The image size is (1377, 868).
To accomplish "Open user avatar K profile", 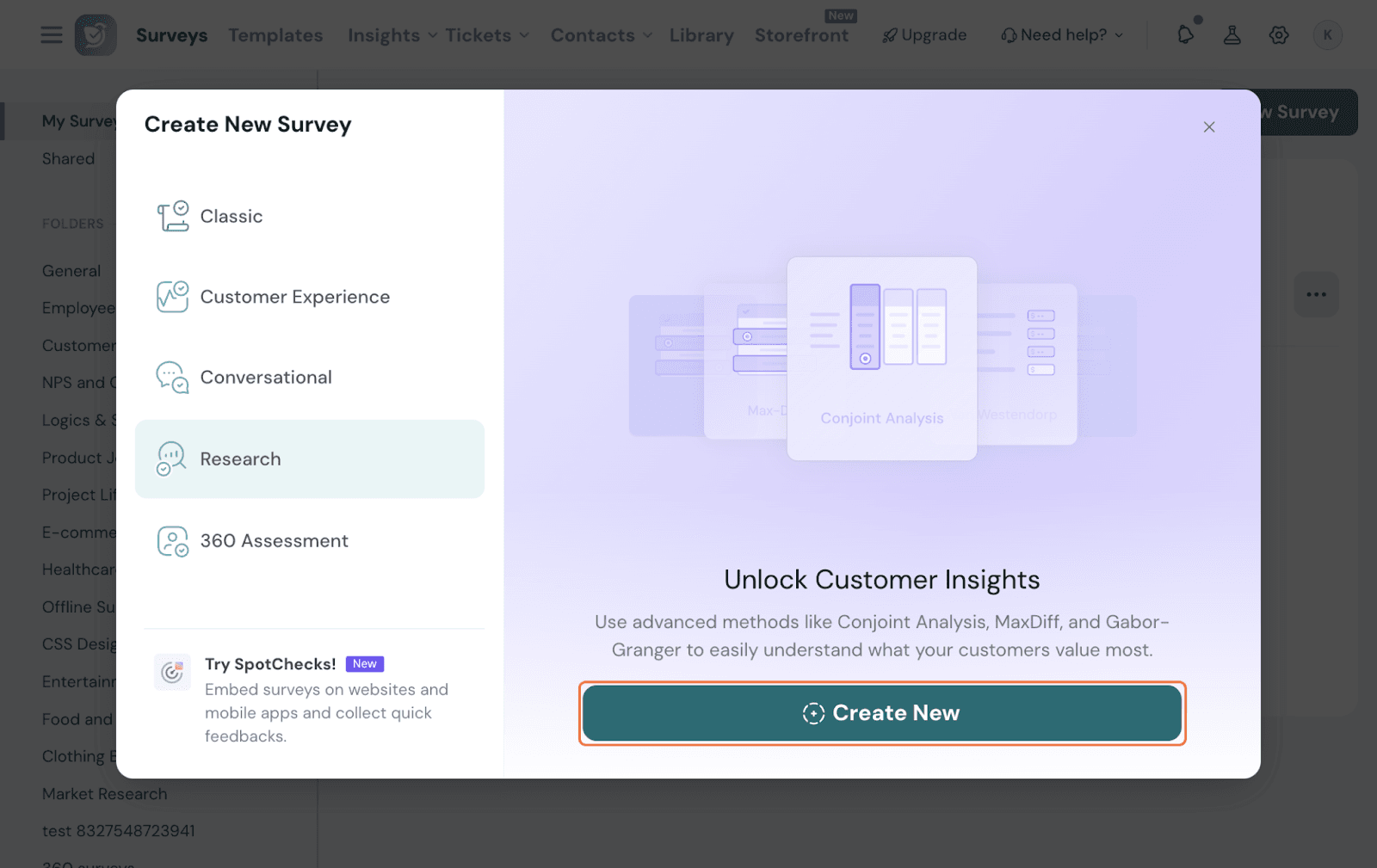I will [1327, 35].
